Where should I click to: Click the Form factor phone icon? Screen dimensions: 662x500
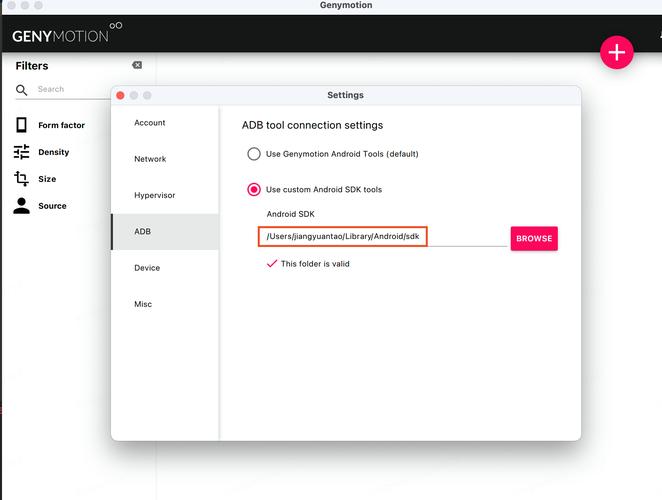click(22, 125)
